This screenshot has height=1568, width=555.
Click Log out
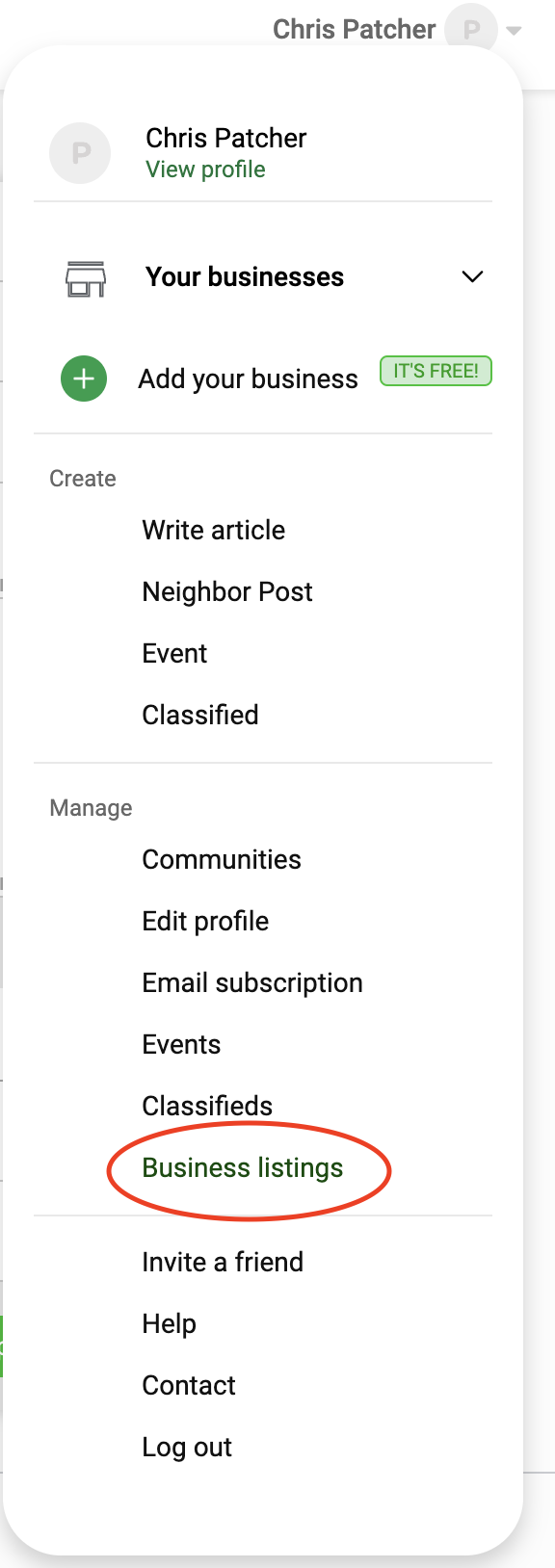(x=187, y=1447)
